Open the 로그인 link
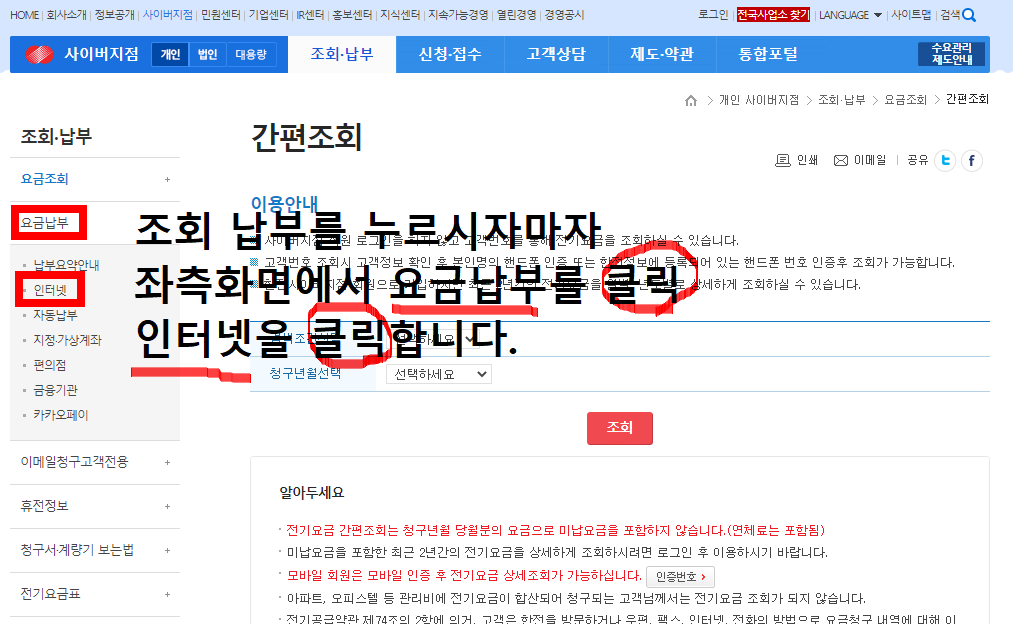The height and width of the screenshot is (624, 1013). coord(710,14)
